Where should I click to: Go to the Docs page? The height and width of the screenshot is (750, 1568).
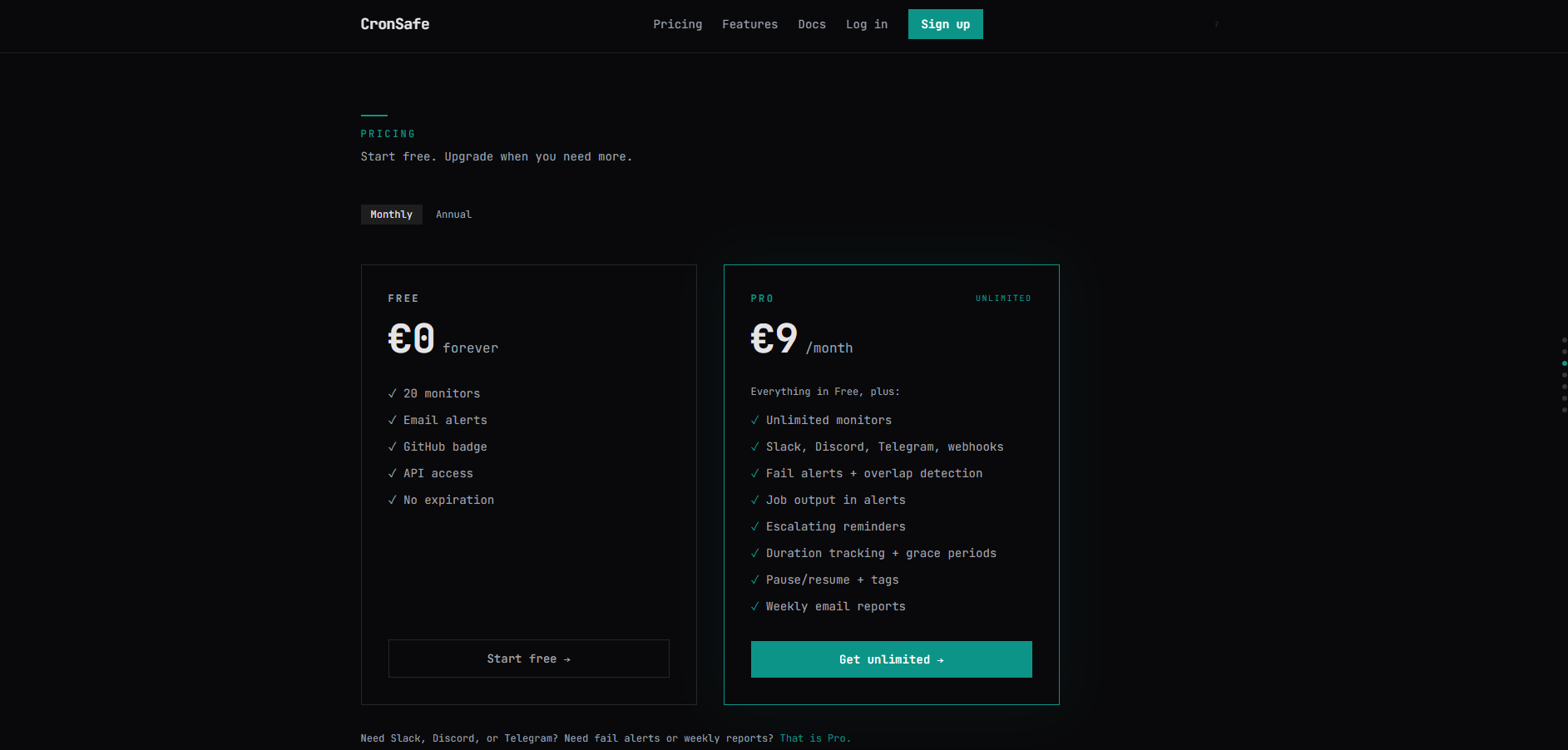(812, 24)
